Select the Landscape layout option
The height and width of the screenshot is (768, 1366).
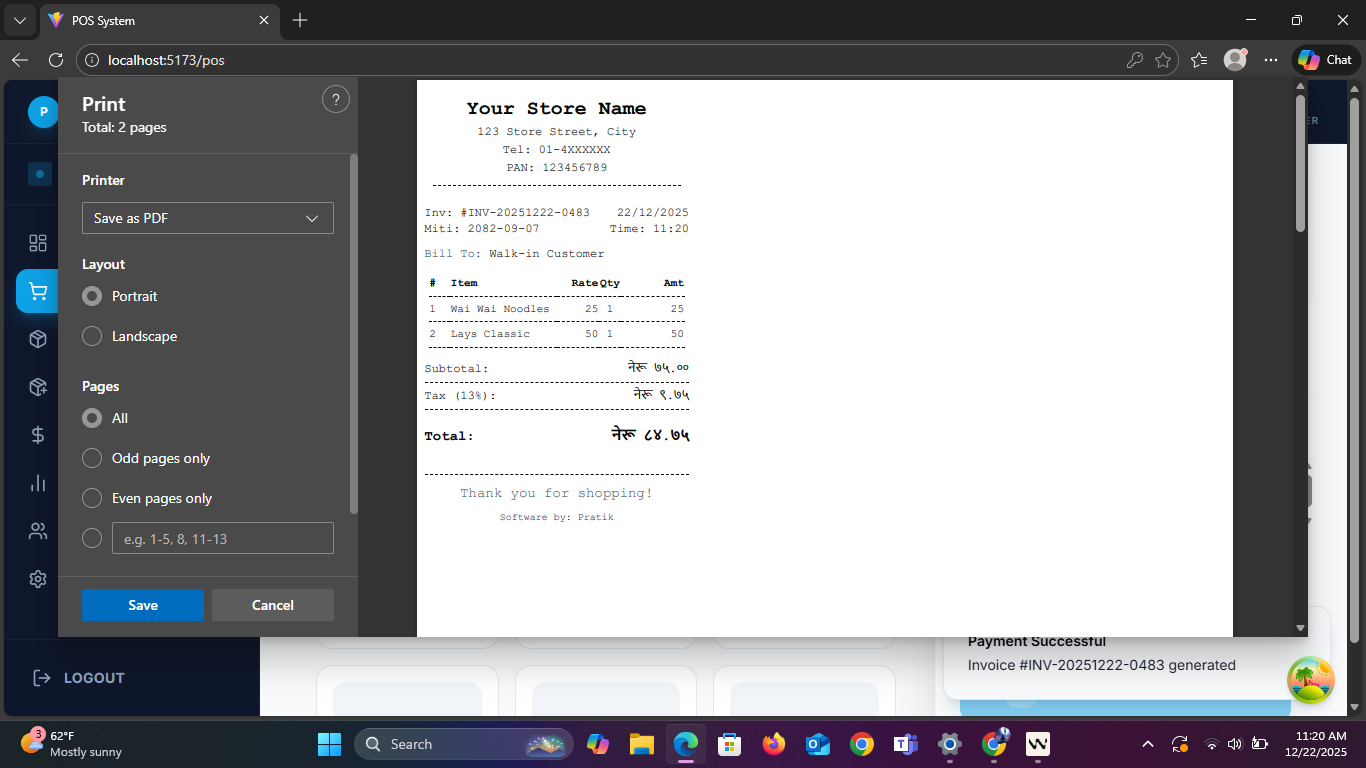click(x=92, y=336)
